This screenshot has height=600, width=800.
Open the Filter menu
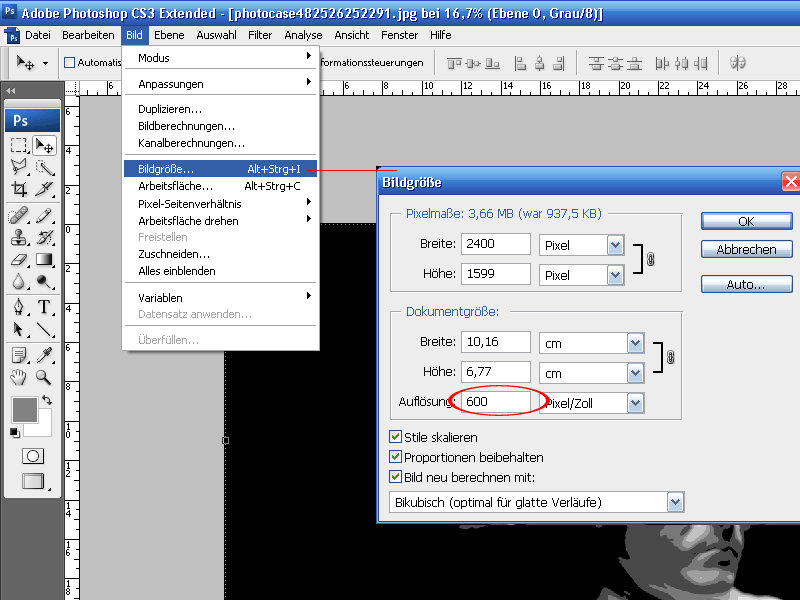pyautogui.click(x=260, y=35)
